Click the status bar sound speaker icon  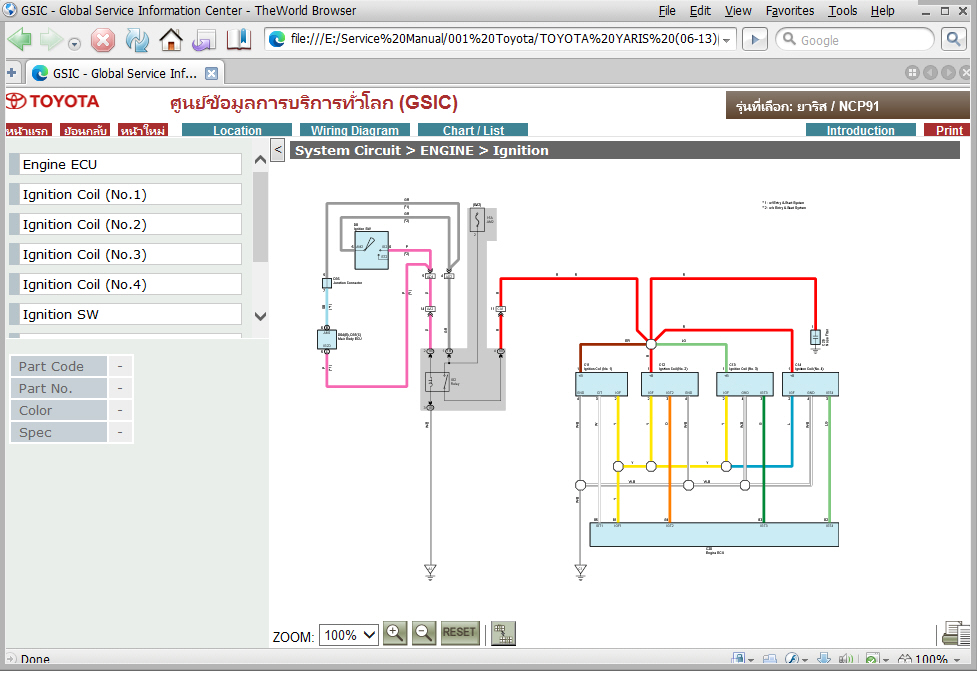[x=846, y=659]
